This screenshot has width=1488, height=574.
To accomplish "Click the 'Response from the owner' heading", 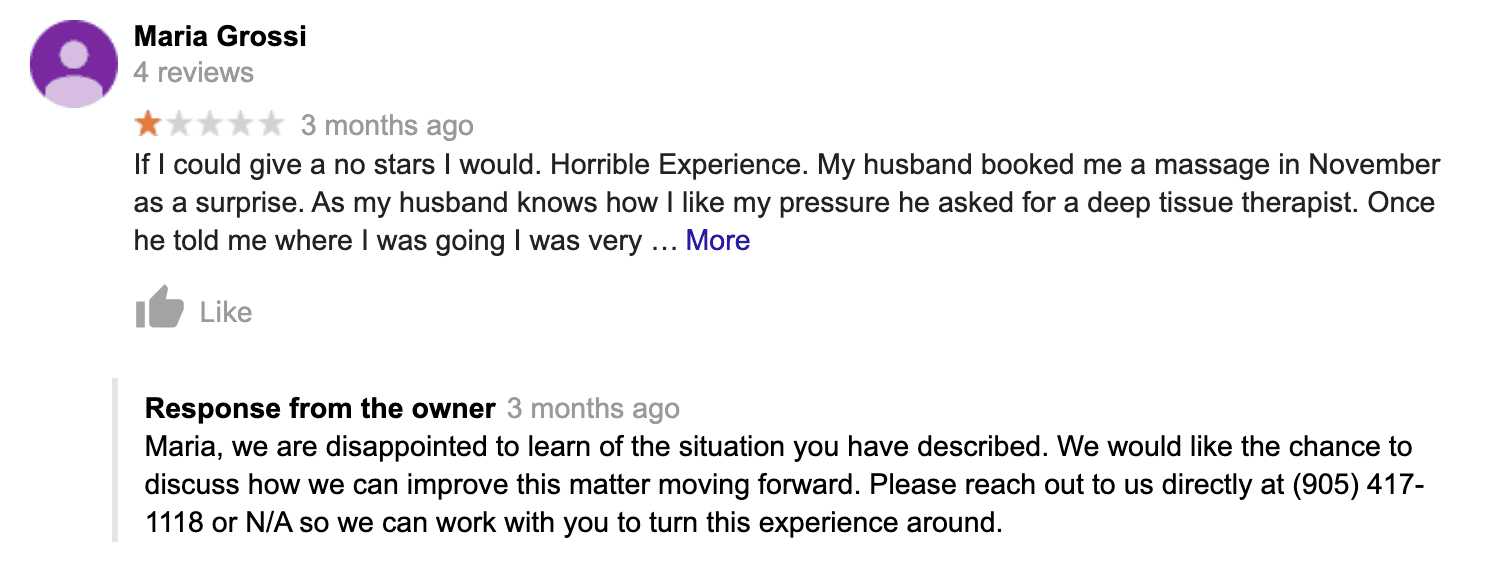I will pyautogui.click(x=320, y=409).
